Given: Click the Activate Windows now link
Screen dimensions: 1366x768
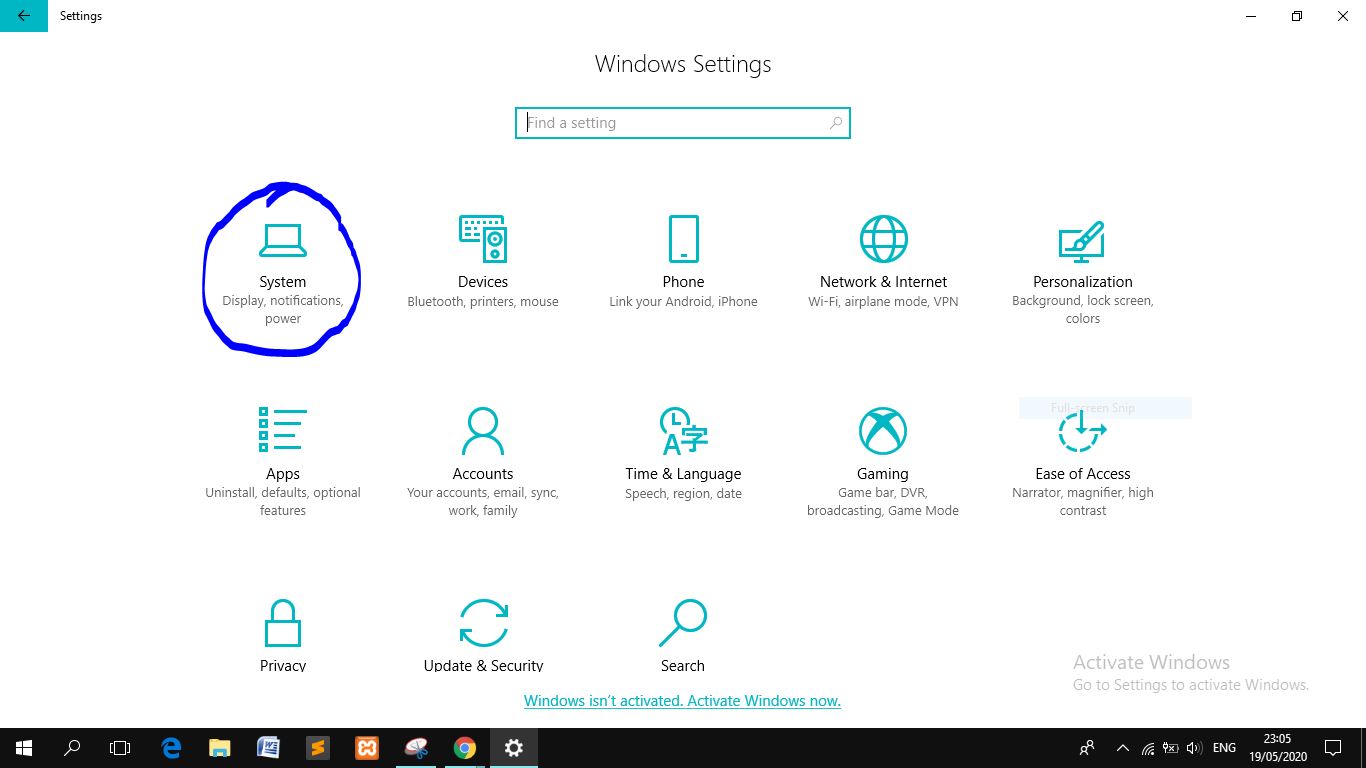Looking at the screenshot, I should click(682, 701).
